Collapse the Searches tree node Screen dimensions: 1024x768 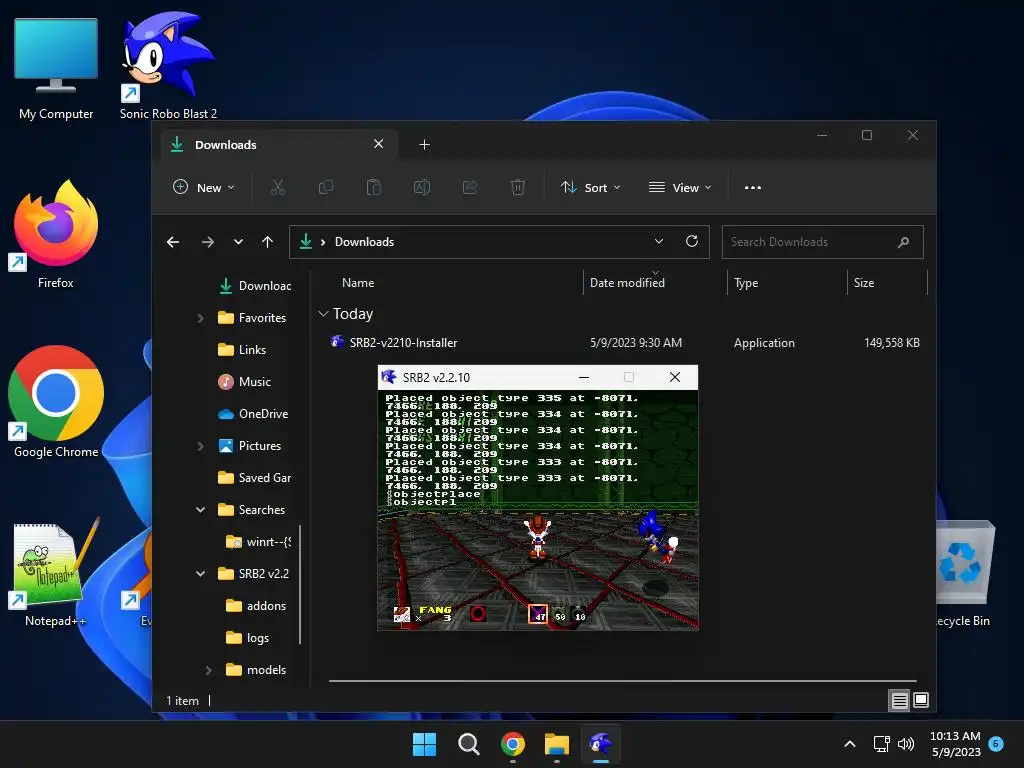[x=200, y=510]
